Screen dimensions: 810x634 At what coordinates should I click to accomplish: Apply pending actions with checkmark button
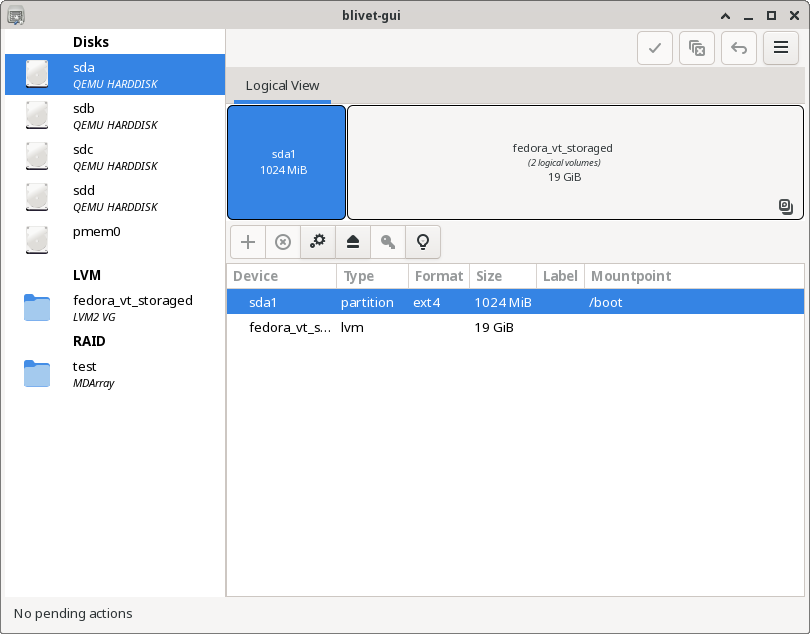pos(655,48)
